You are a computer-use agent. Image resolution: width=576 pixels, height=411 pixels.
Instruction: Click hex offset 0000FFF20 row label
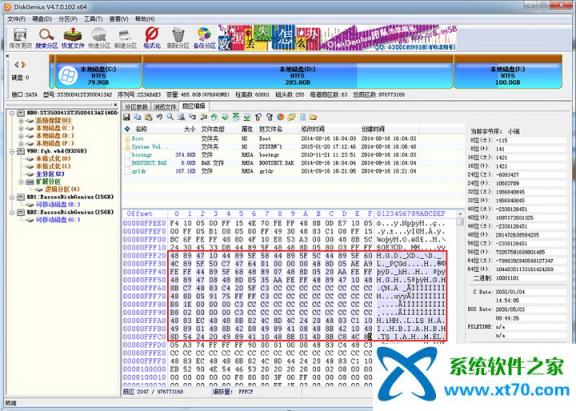click(145, 255)
